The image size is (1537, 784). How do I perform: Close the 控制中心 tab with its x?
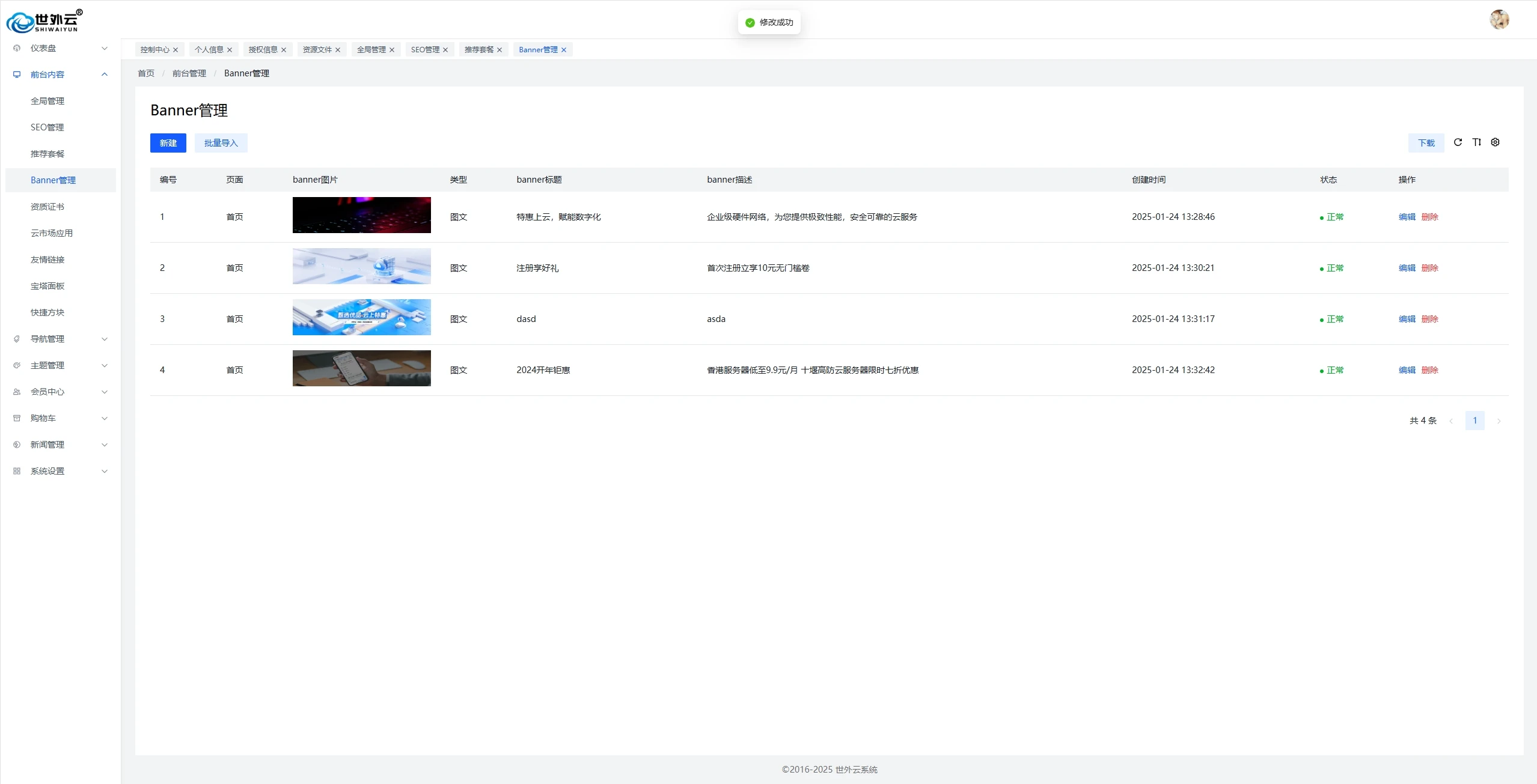[x=176, y=50]
